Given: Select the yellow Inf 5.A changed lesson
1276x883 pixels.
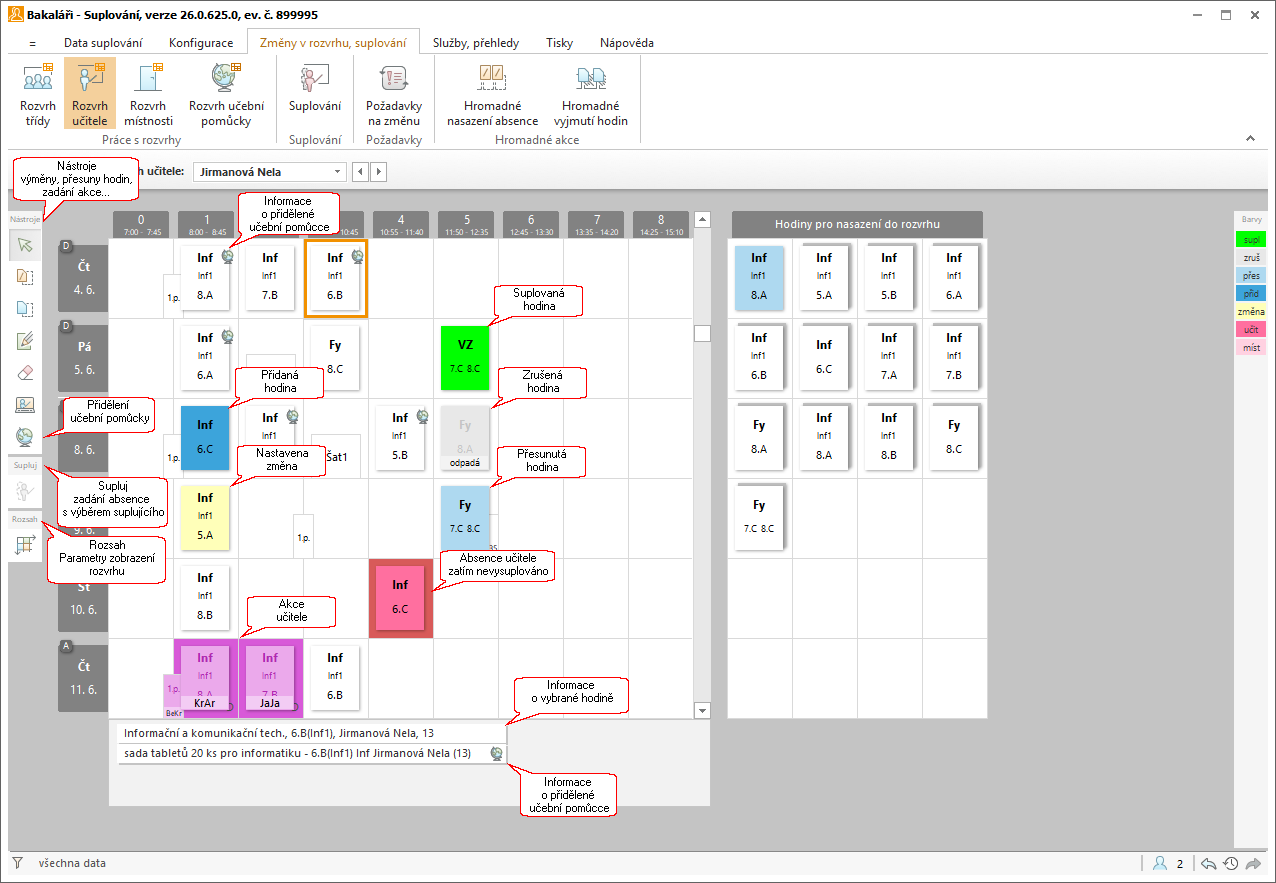Looking at the screenshot, I should 205,517.
